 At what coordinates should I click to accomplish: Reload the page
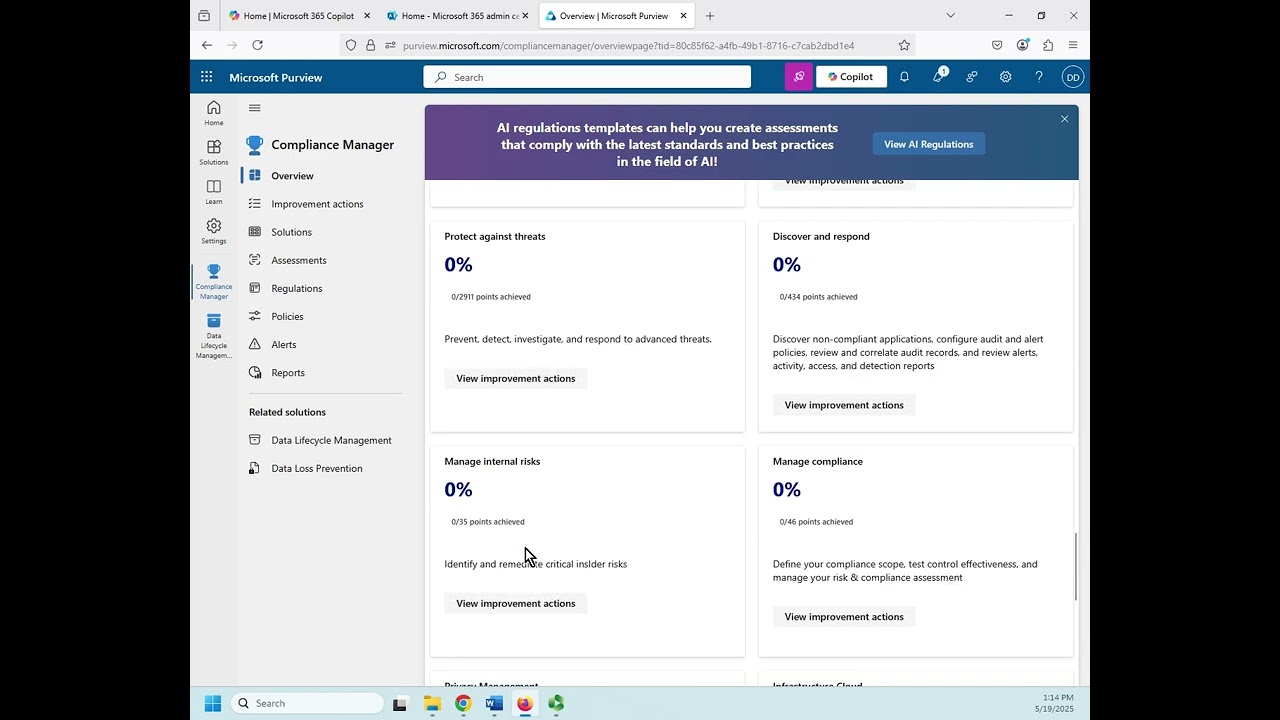coord(257,45)
